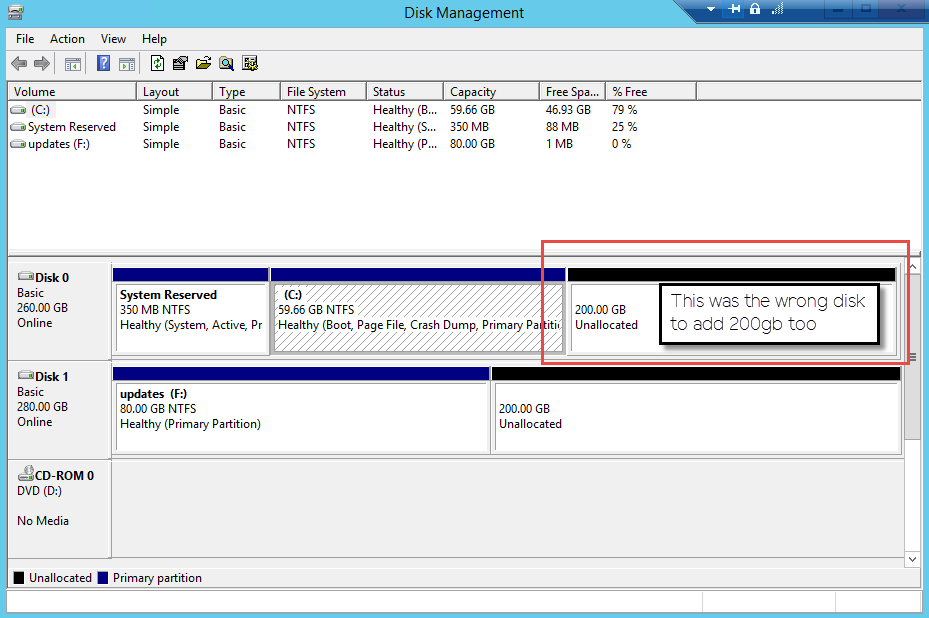
Task: Sort by the Type column header
Action: pyautogui.click(x=246, y=92)
